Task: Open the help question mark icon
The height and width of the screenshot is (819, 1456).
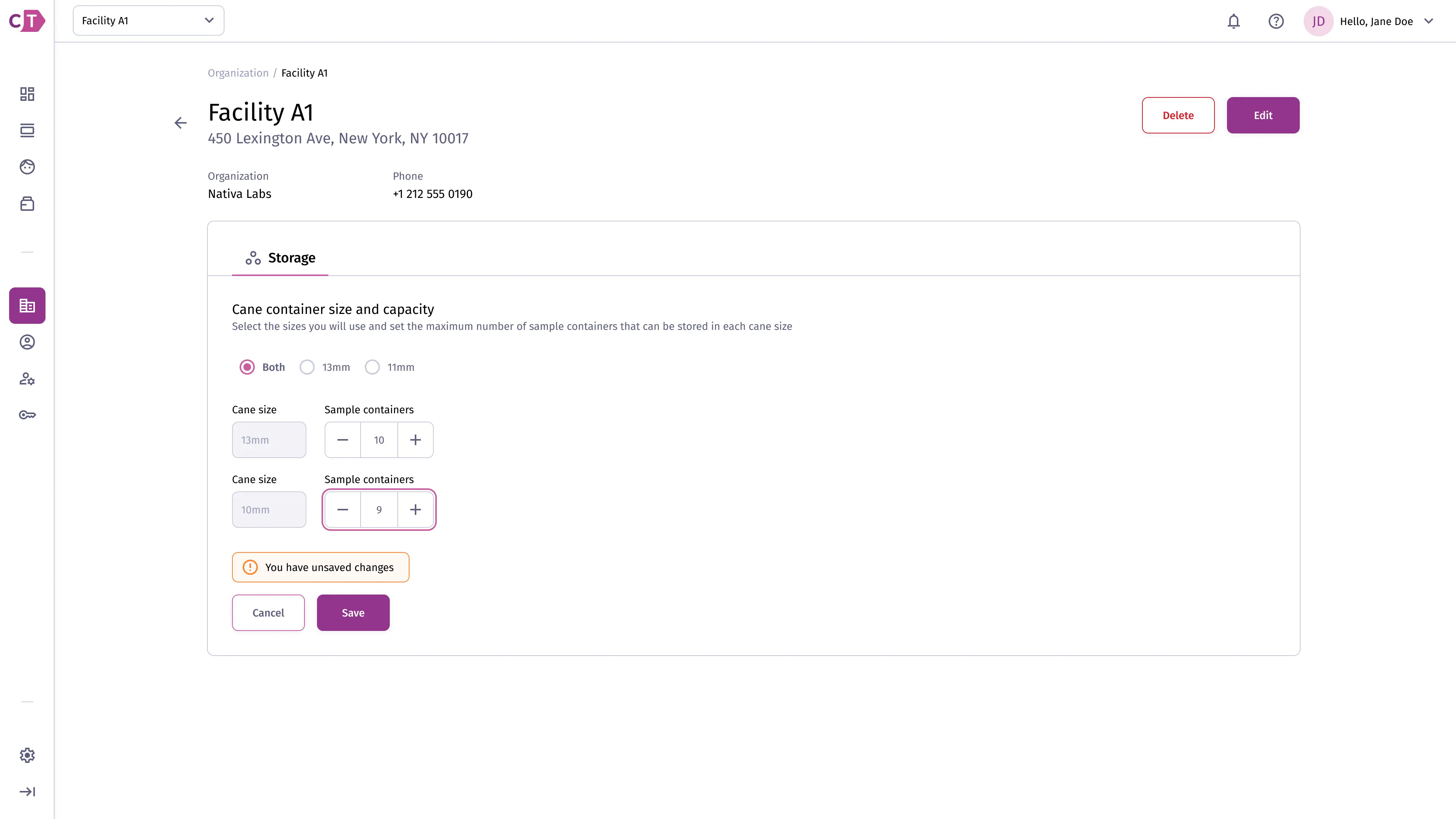Action: (1276, 22)
